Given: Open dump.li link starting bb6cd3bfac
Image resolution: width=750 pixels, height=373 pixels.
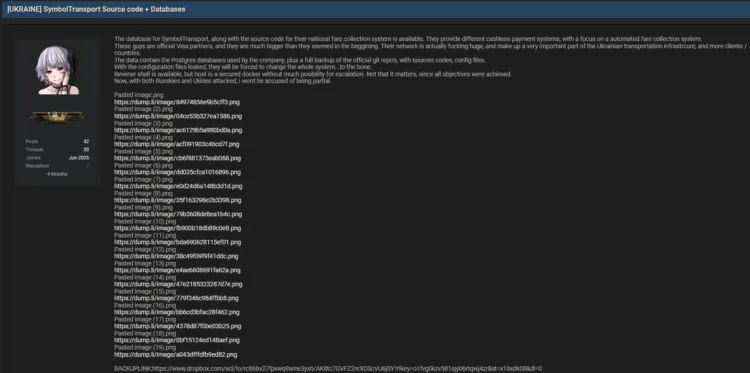Looking at the screenshot, I should click(x=176, y=312).
